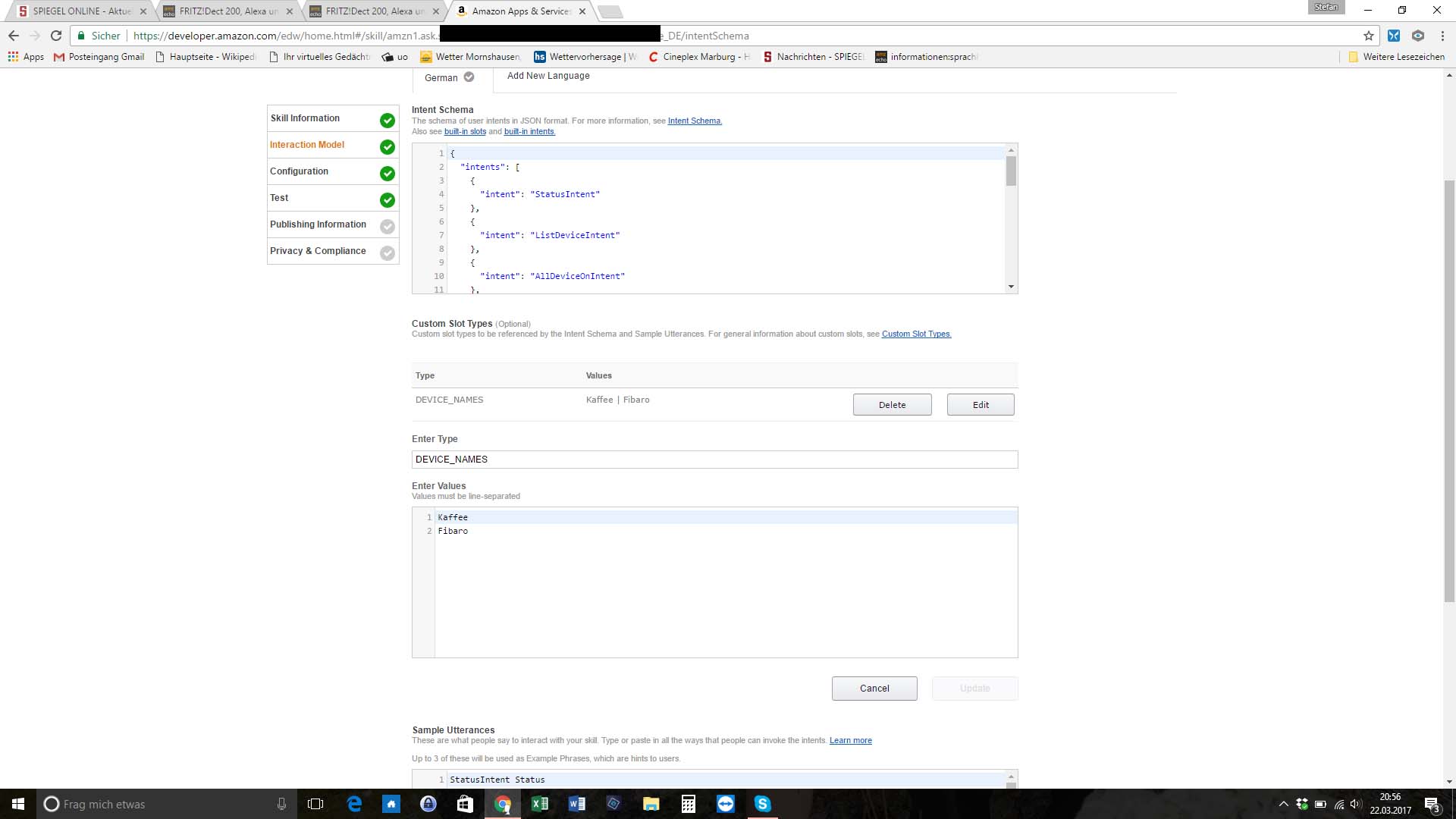
Task: Open TeamViewer from the taskbar
Action: point(725,804)
